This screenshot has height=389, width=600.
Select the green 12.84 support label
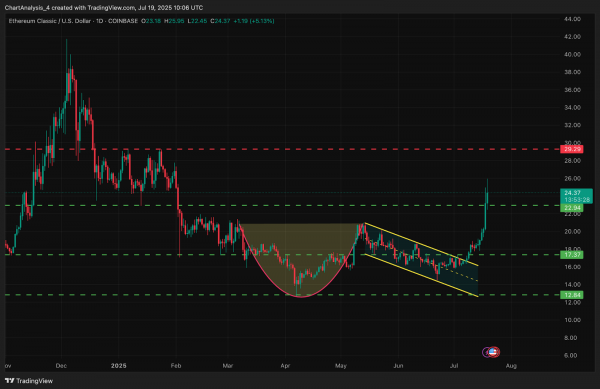(x=571, y=295)
